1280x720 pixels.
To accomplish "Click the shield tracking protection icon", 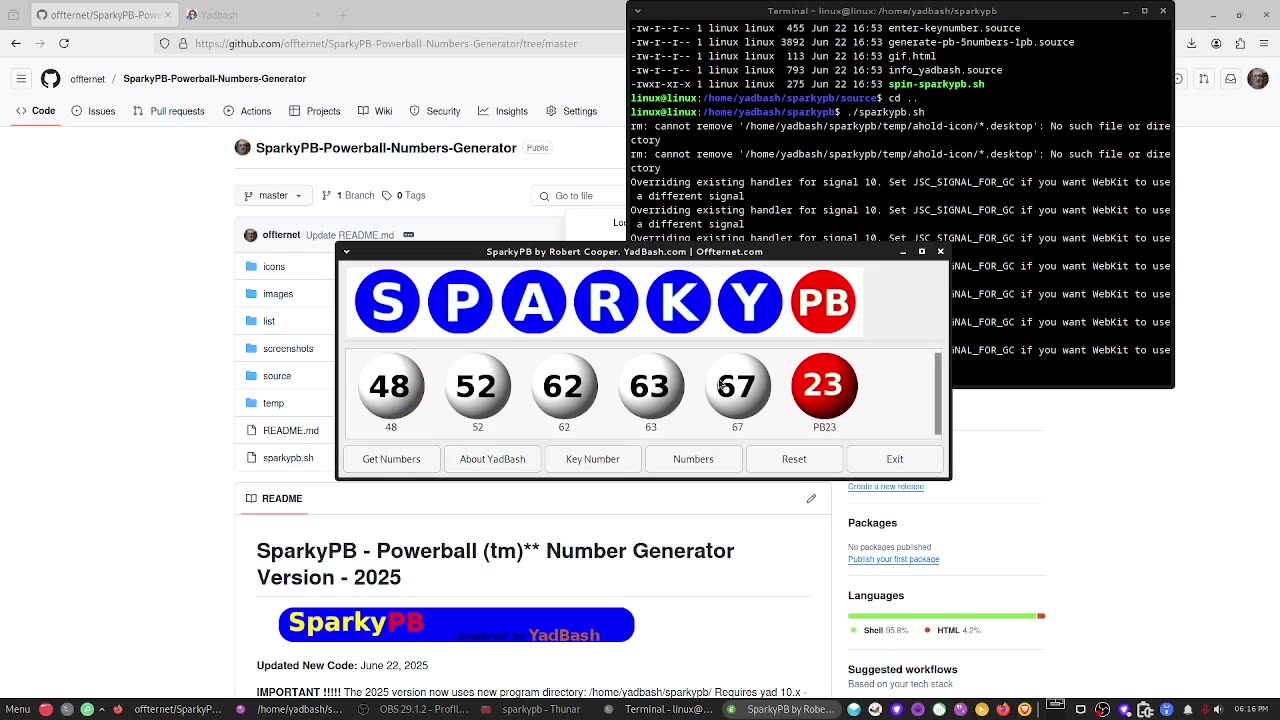I will 165,43.
